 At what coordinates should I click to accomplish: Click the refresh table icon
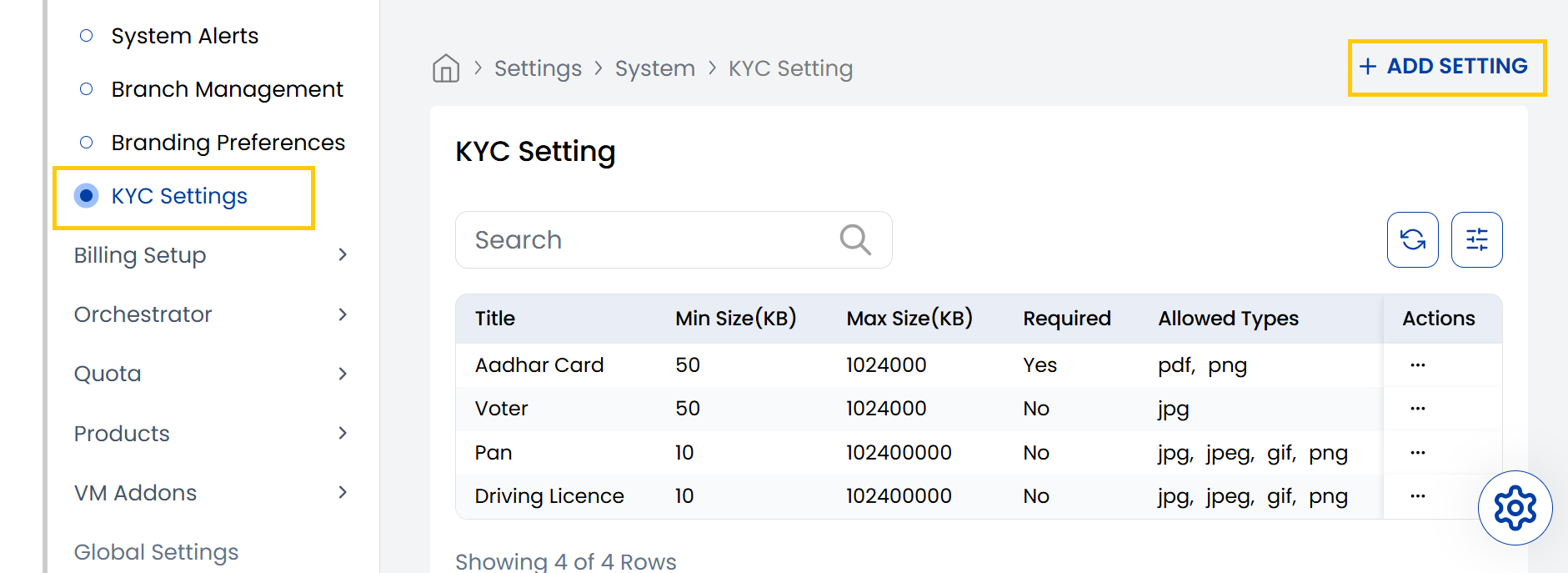click(x=1413, y=240)
